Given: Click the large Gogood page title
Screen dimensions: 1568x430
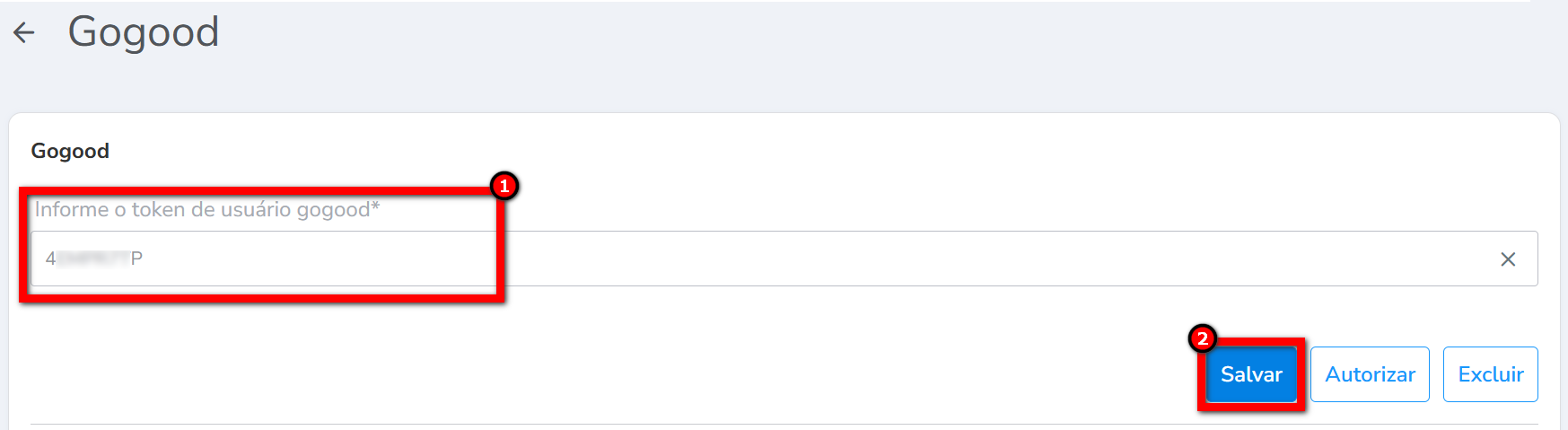Looking at the screenshot, I should click(144, 33).
